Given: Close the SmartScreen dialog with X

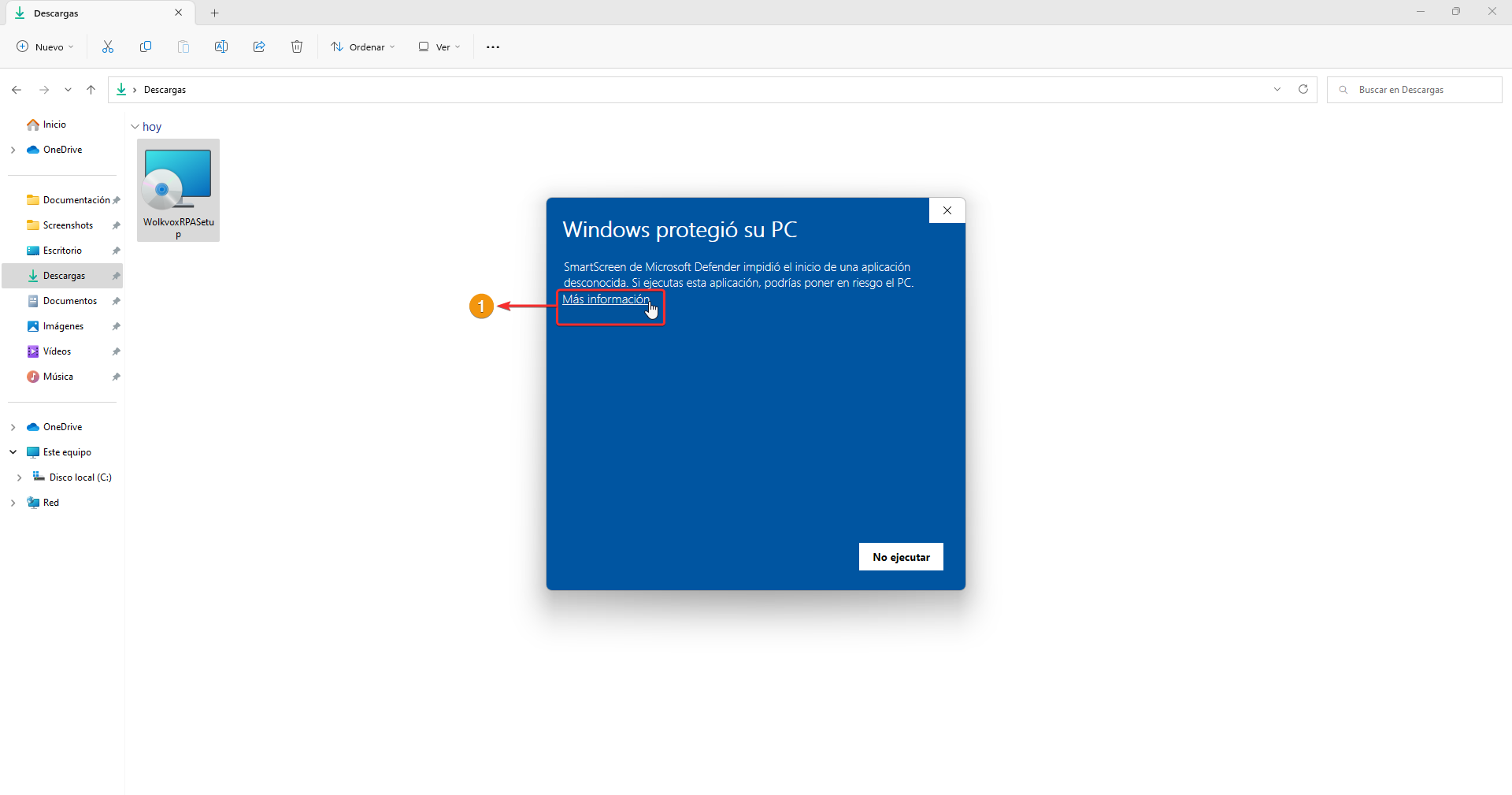Looking at the screenshot, I should [947, 210].
